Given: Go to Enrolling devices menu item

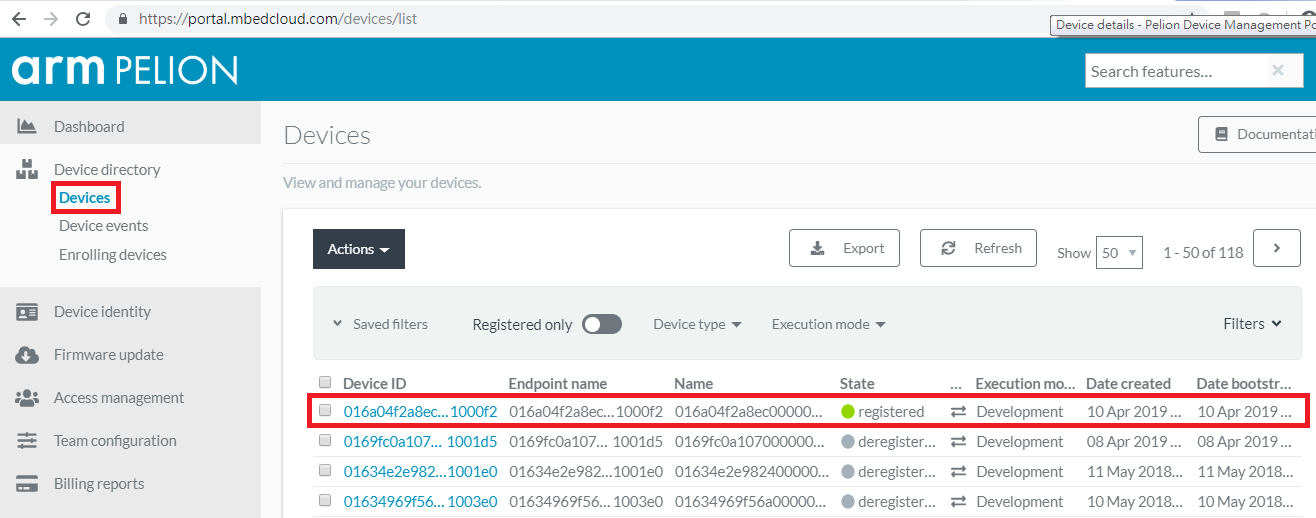Looking at the screenshot, I should pos(112,255).
